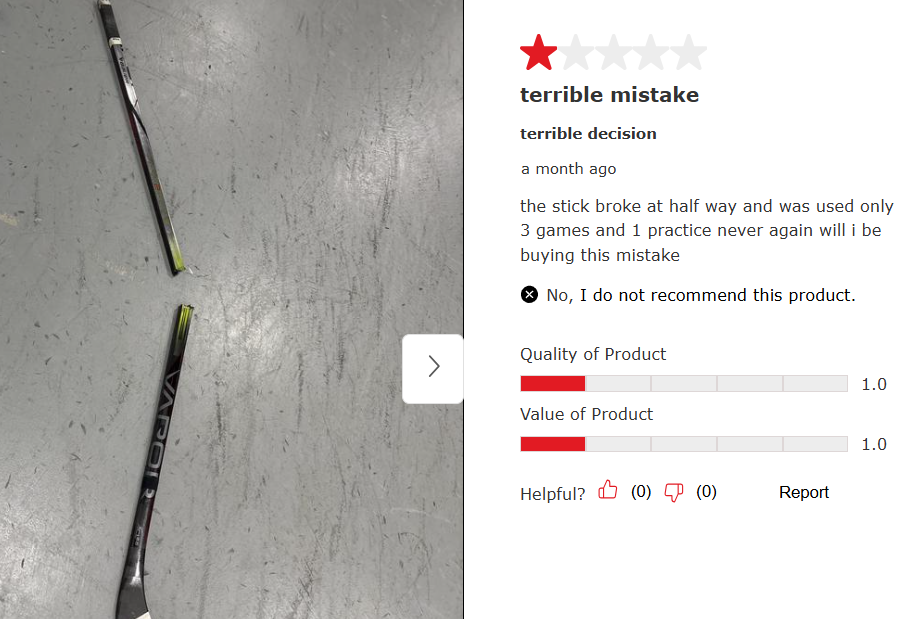
Task: Open the broken hockey stick photo
Action: [231, 310]
